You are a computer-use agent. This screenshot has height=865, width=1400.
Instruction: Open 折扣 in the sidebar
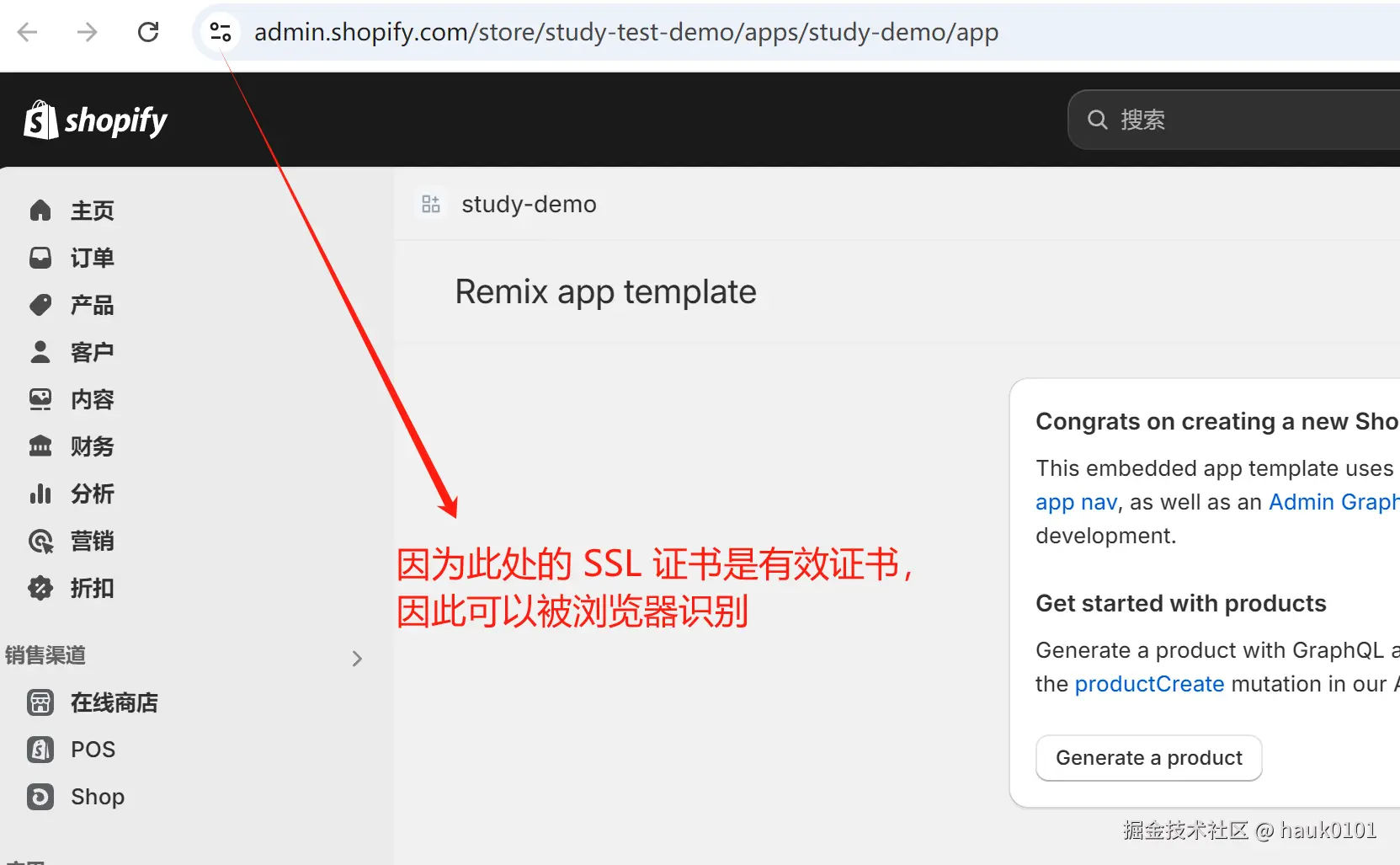[x=92, y=588]
